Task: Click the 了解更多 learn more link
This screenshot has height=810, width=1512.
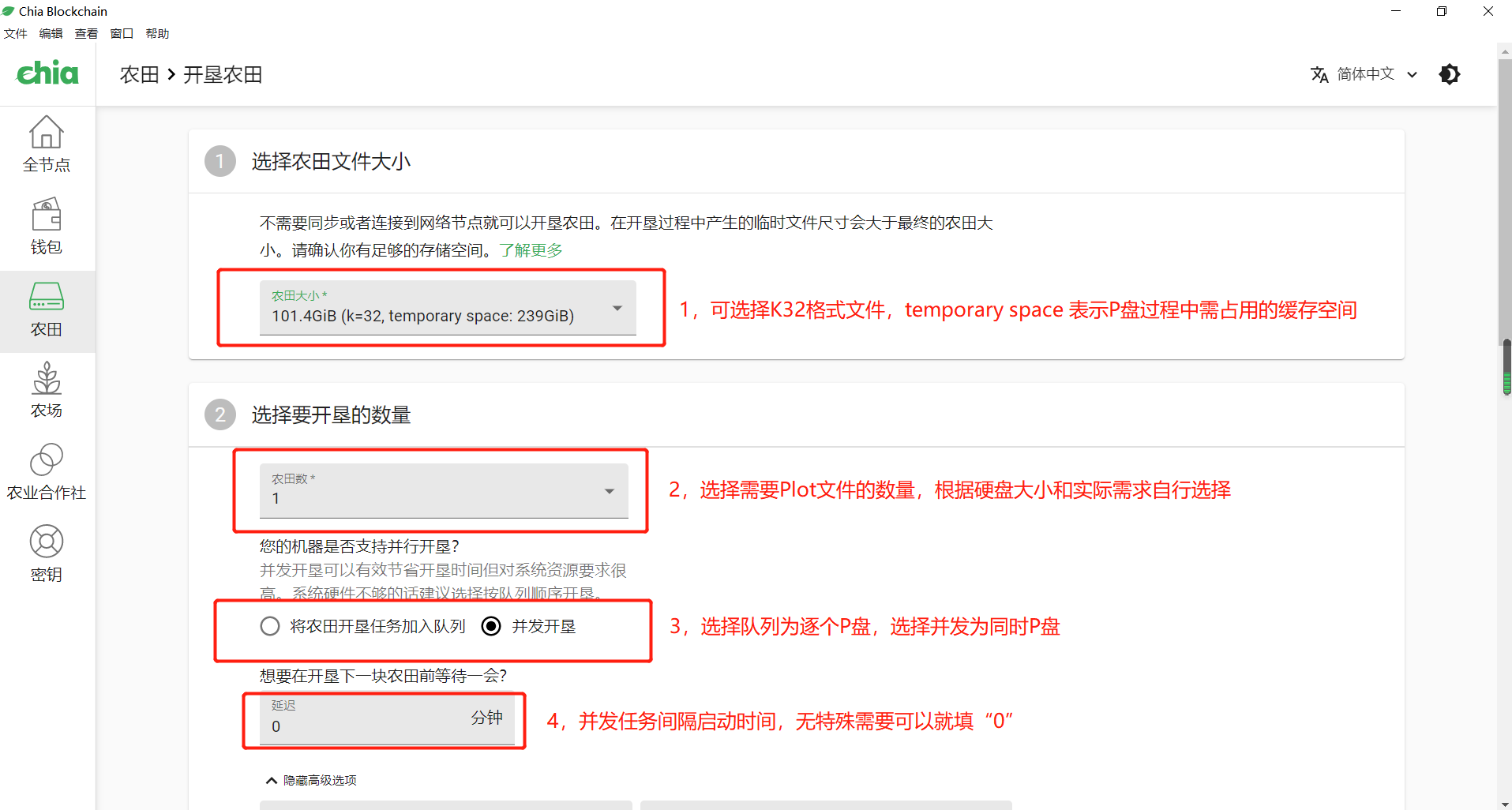Action: (x=531, y=250)
